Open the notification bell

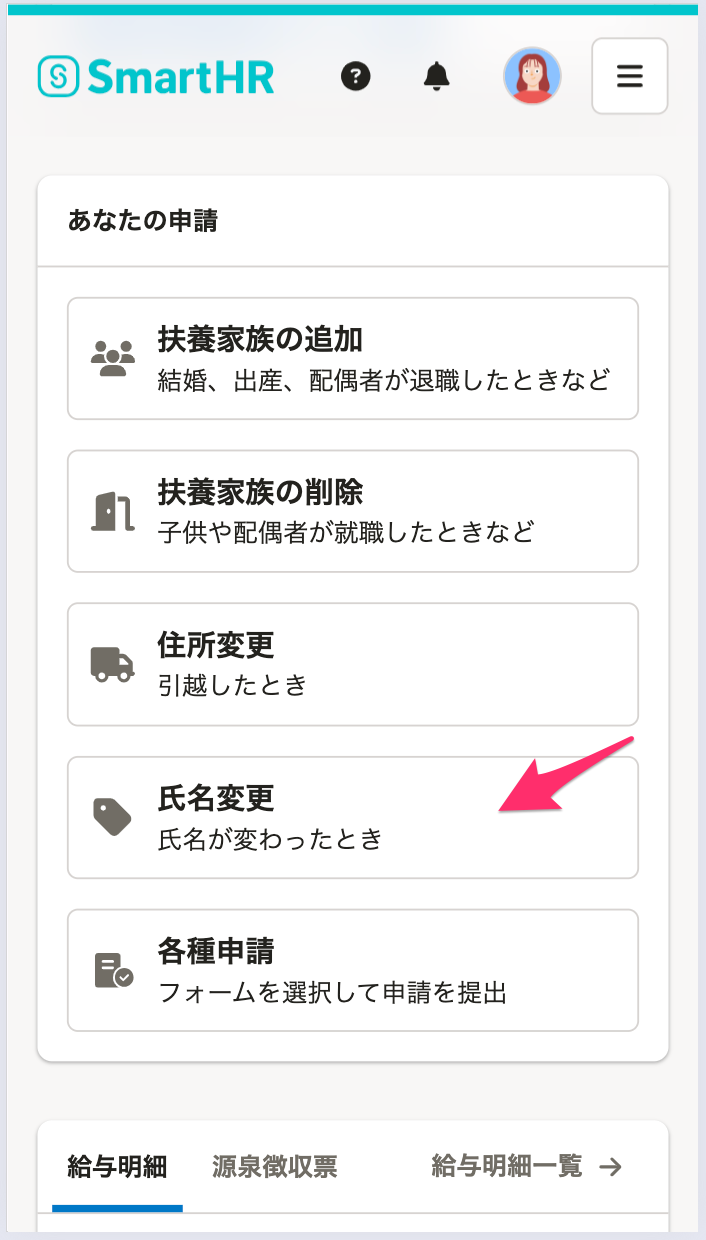pyautogui.click(x=434, y=76)
